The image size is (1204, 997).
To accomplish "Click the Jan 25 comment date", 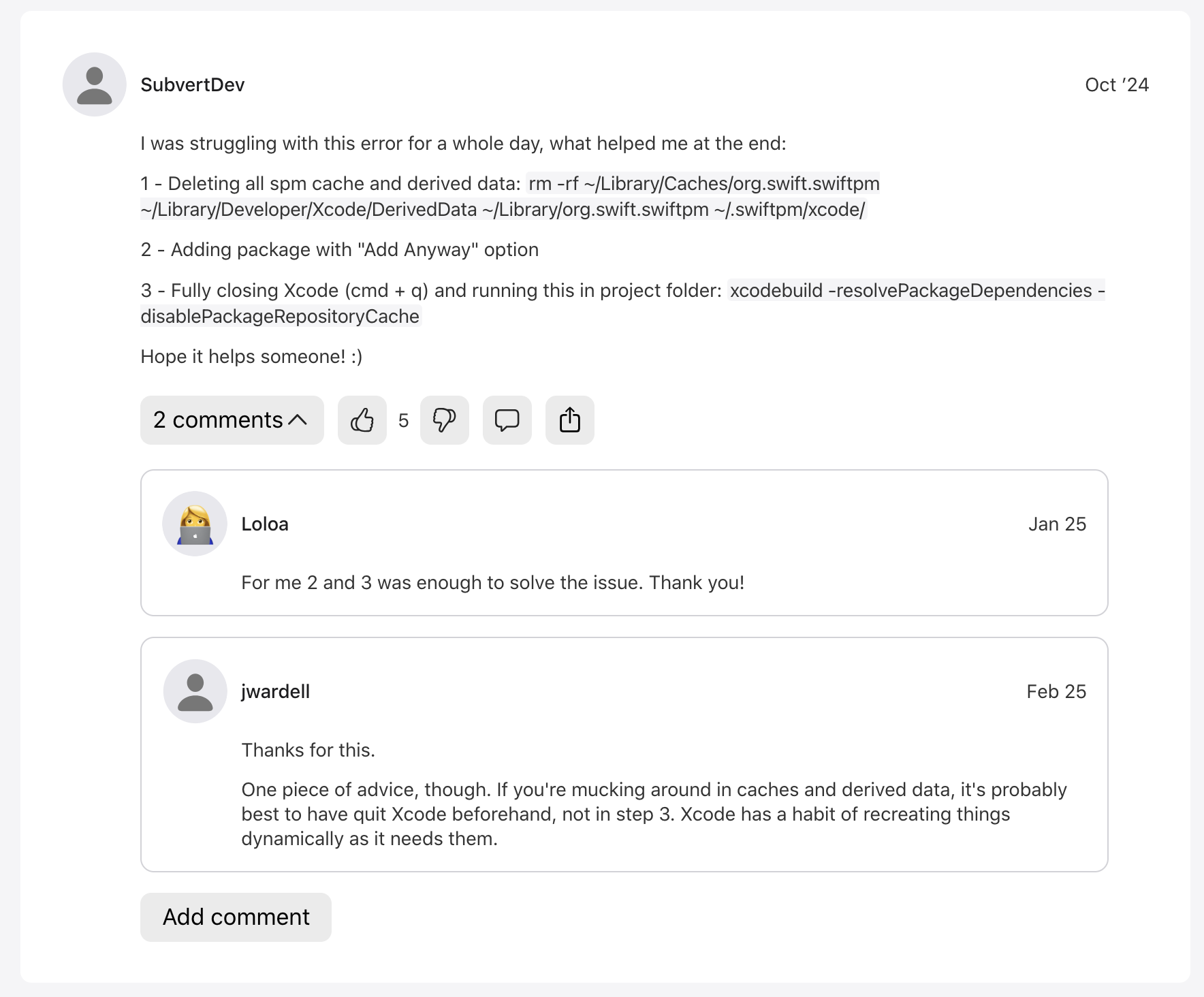I will pos(1057,523).
